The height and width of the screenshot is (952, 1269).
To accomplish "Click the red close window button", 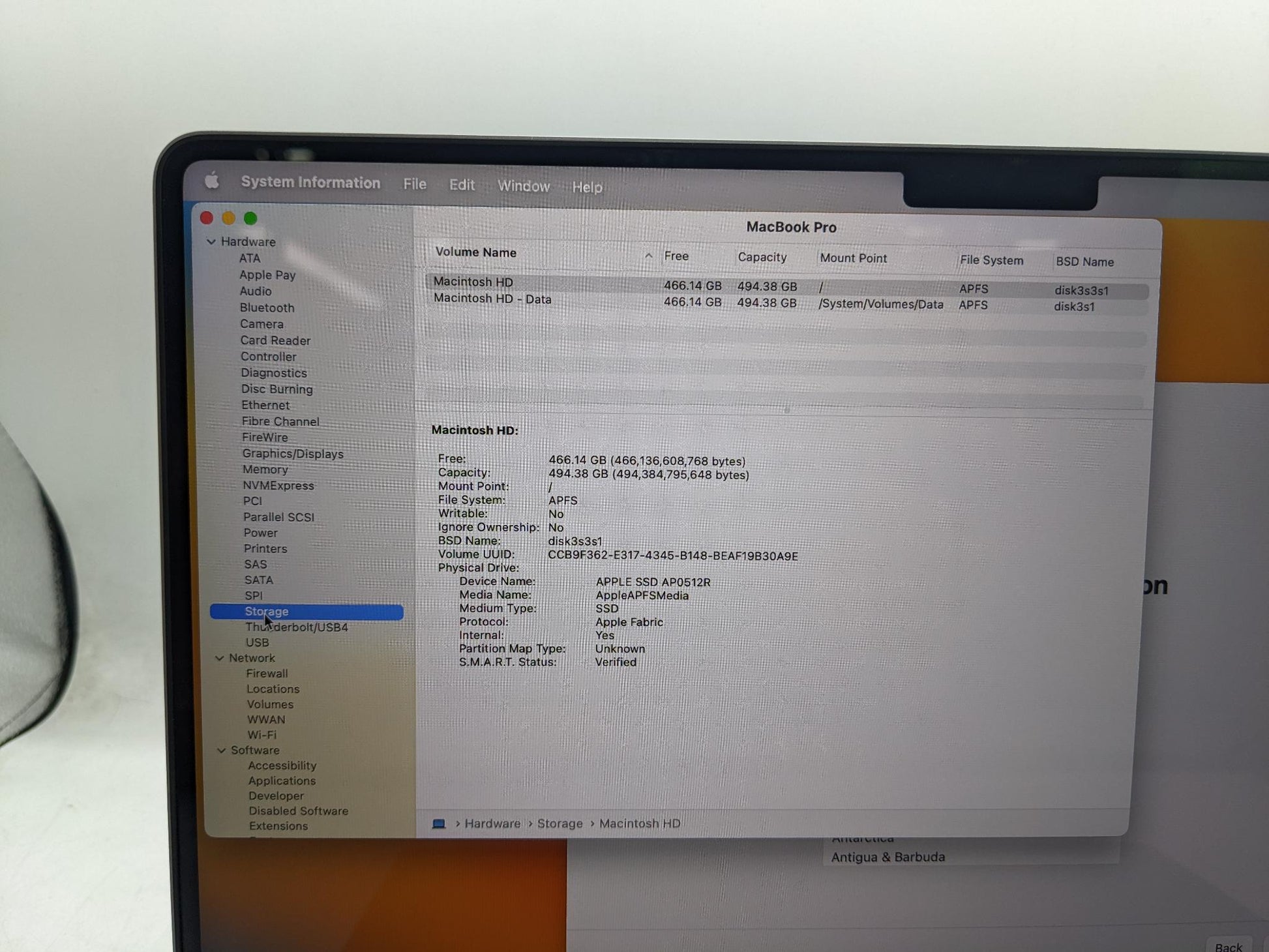I will point(207,218).
